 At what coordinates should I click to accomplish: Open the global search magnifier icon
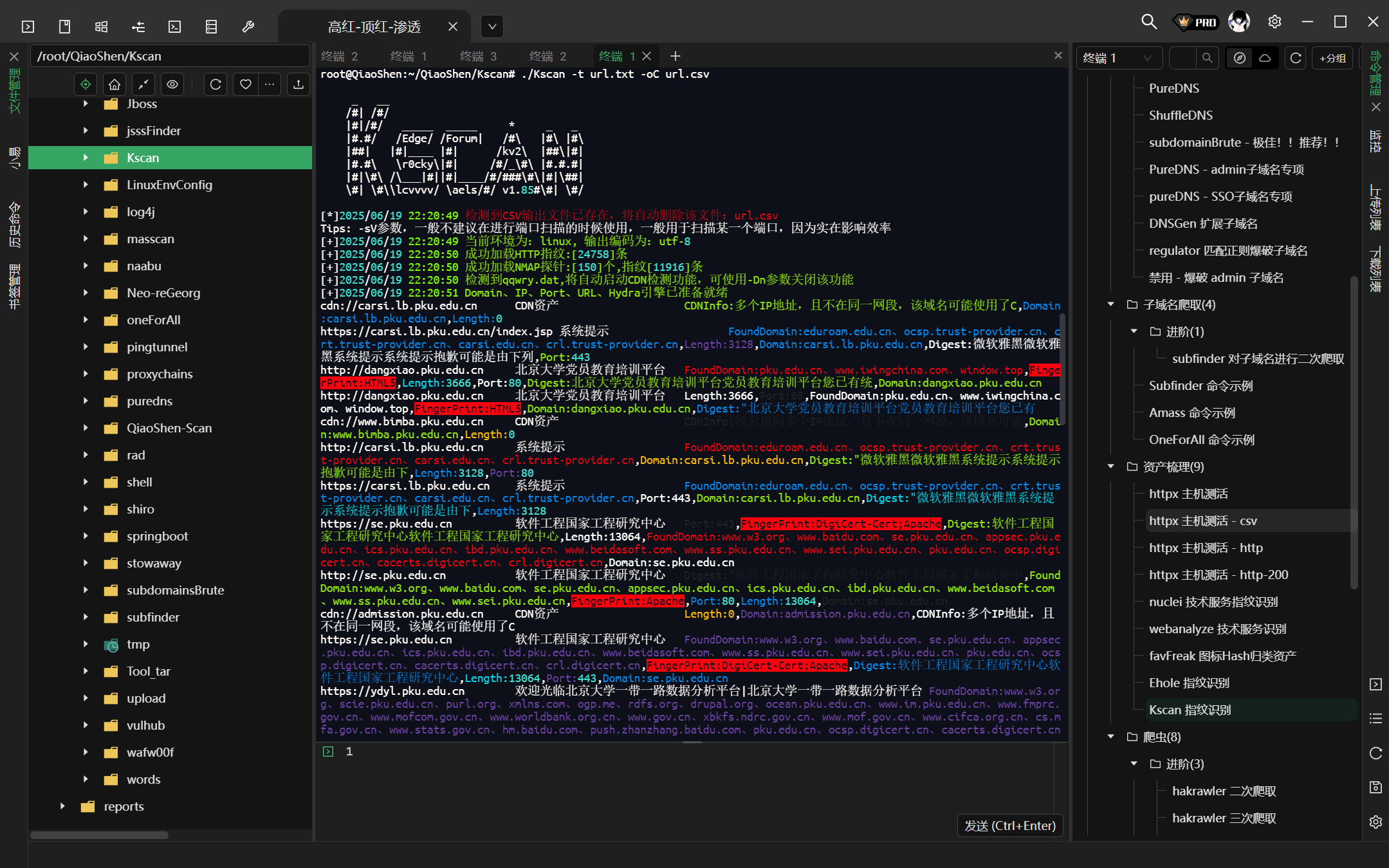point(1149,22)
